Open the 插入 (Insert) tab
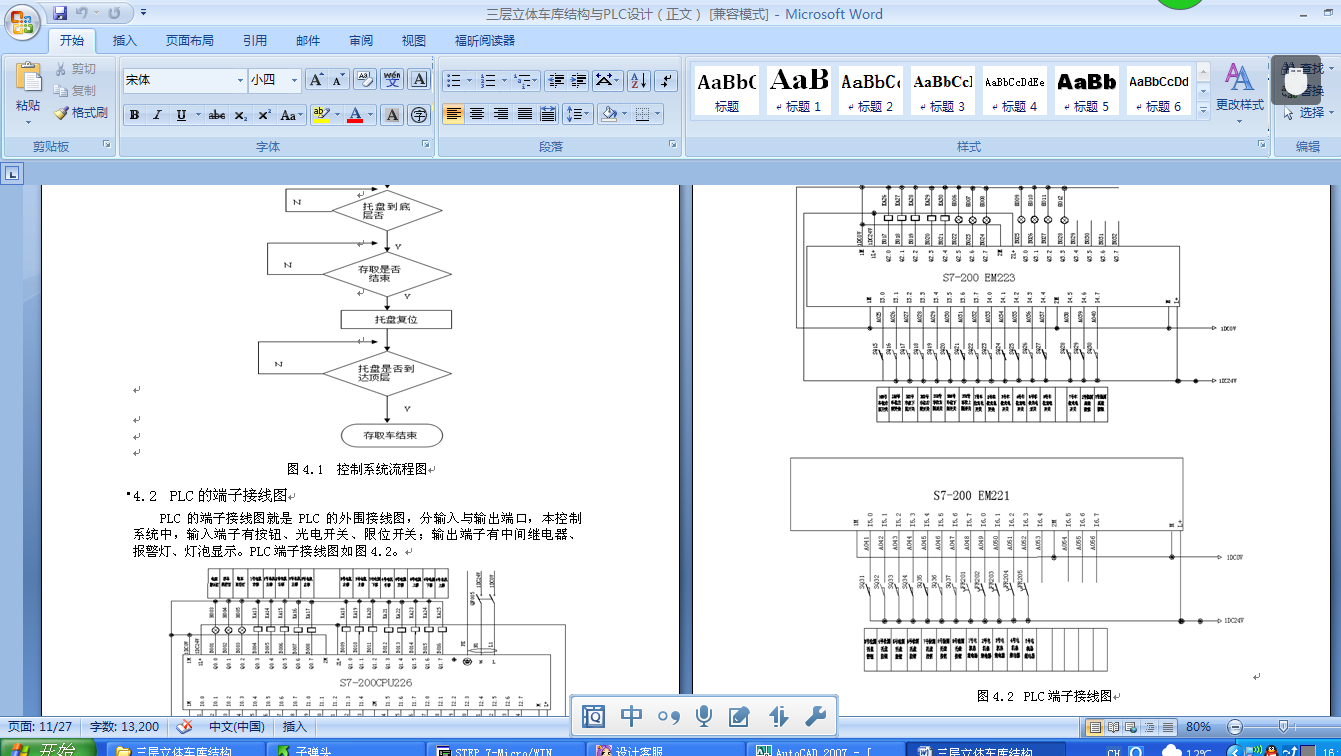Image resolution: width=1341 pixels, height=756 pixels. click(125, 41)
